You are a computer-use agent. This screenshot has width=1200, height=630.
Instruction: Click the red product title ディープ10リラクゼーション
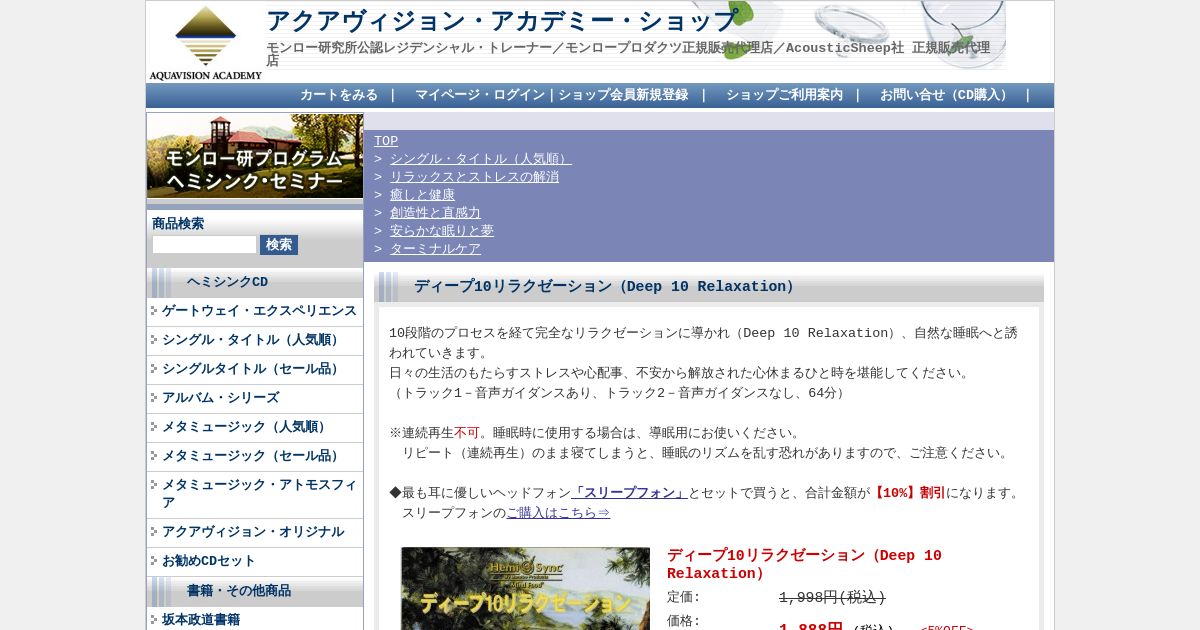tap(804, 565)
